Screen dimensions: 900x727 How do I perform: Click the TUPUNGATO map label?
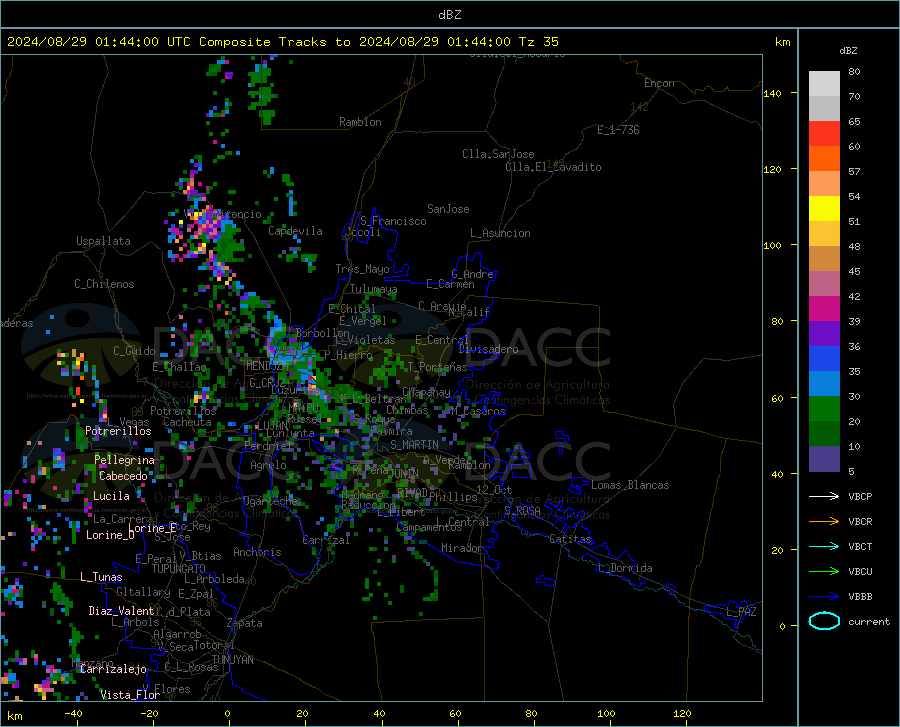click(179, 569)
